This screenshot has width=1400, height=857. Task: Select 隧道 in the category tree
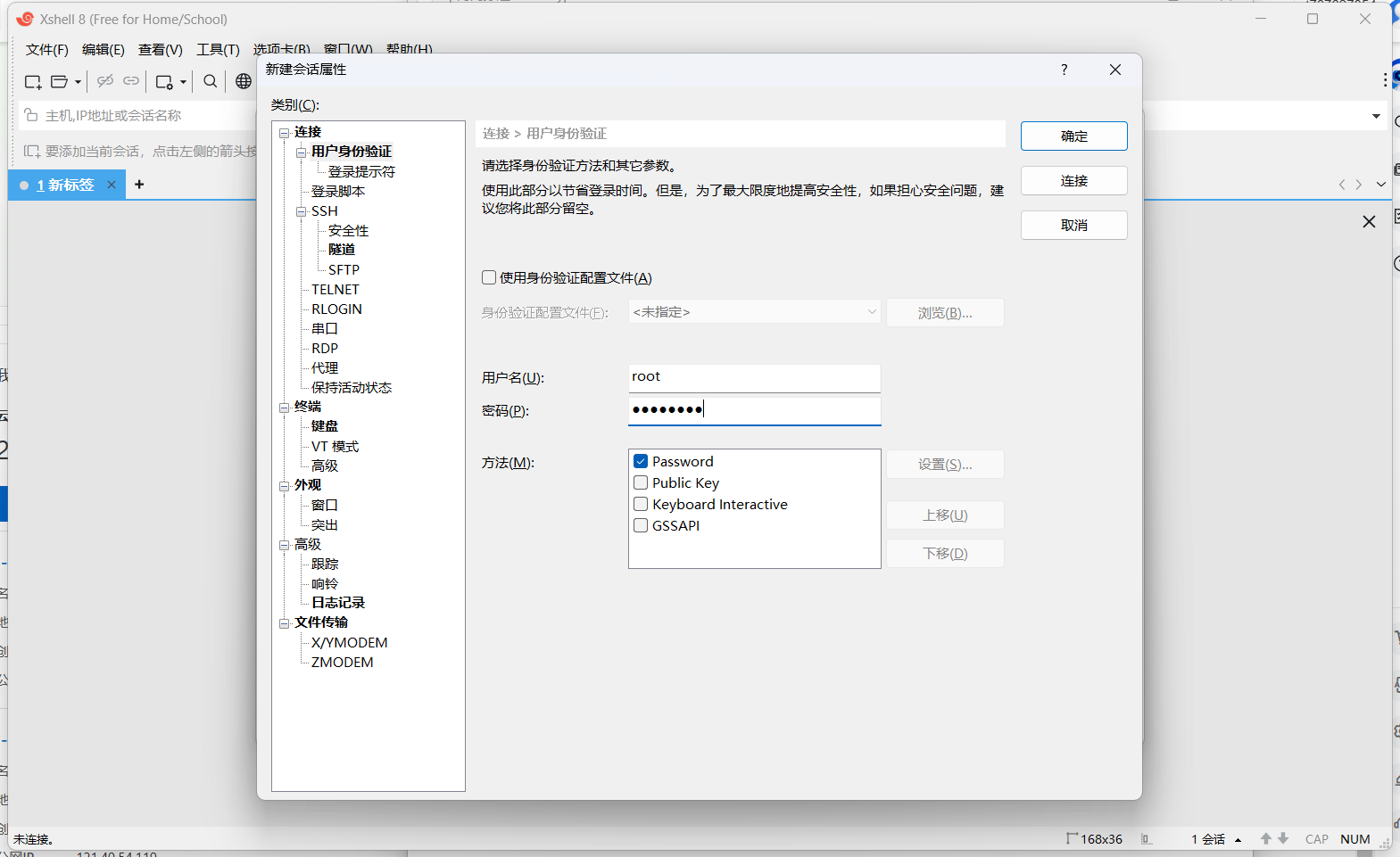[x=342, y=250]
